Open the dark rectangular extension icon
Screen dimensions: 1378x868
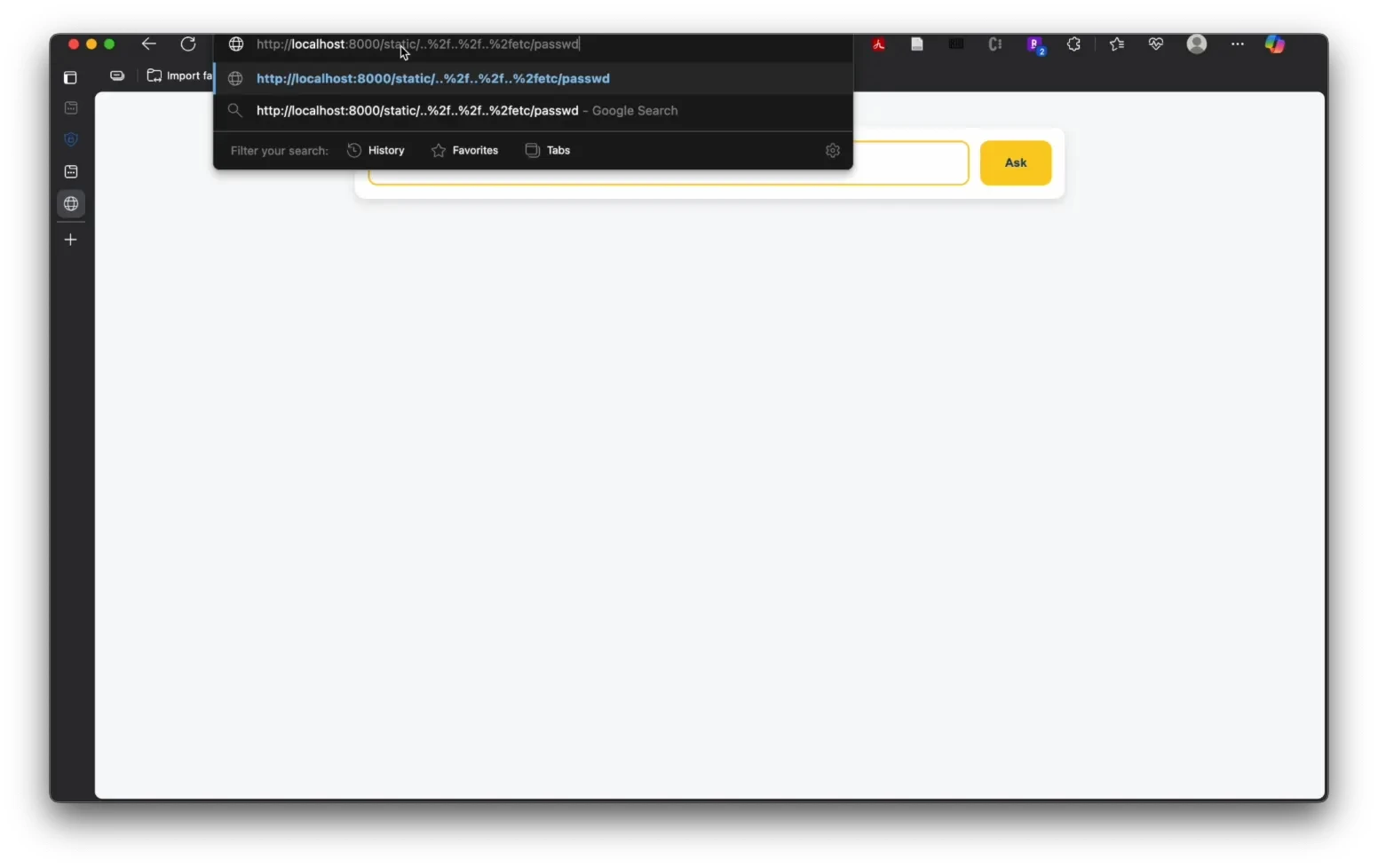[x=956, y=44]
